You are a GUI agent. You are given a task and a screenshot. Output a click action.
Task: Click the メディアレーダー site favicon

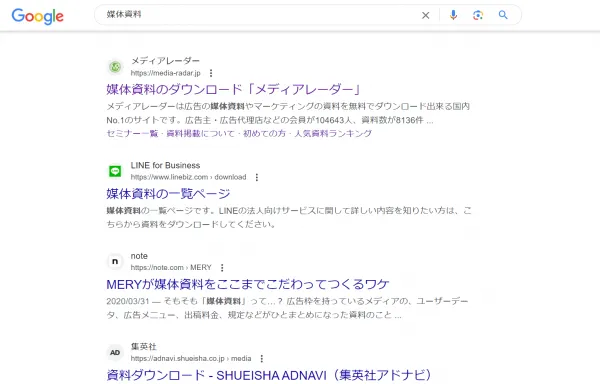115,67
